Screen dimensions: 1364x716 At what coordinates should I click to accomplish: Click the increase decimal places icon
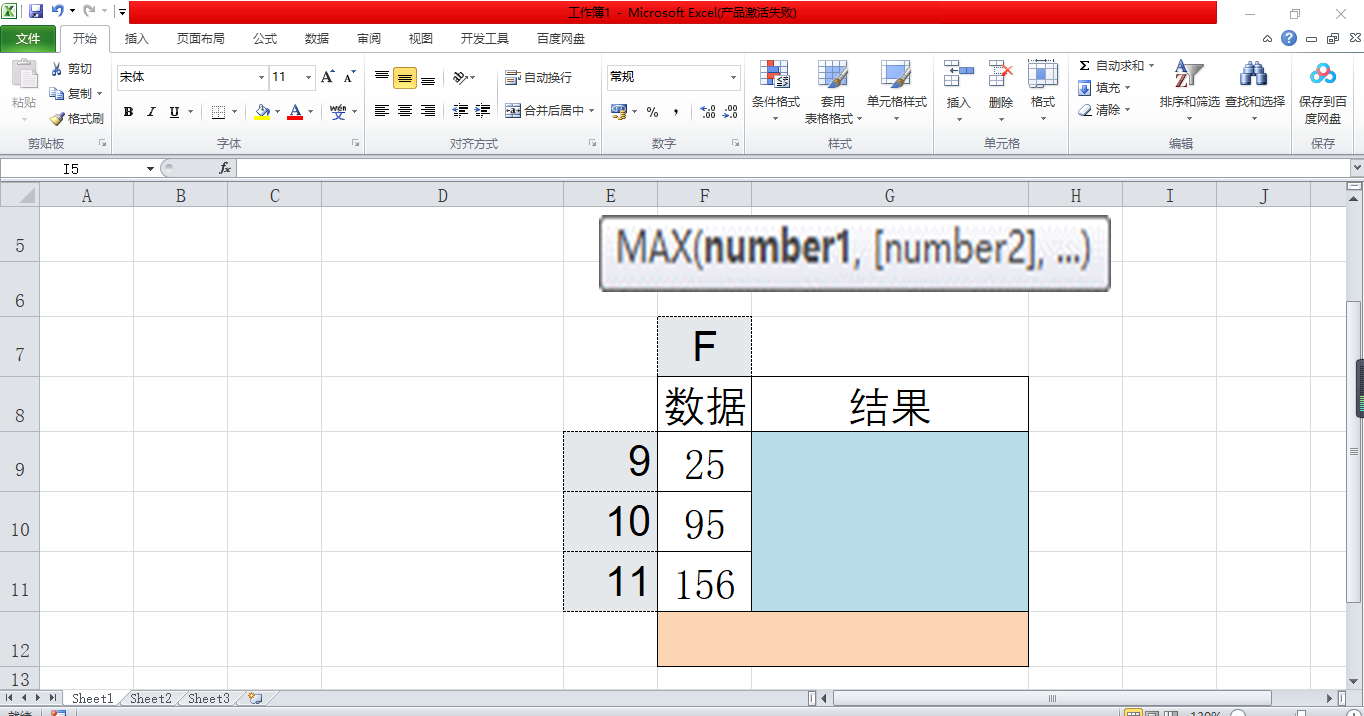pos(707,112)
